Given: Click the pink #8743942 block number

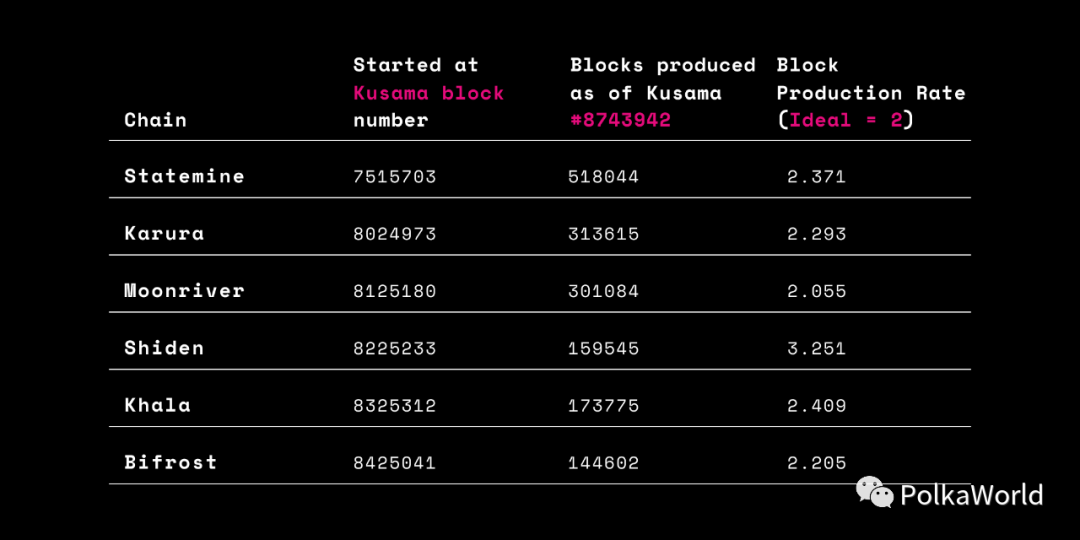Looking at the screenshot, I should pyautogui.click(x=621, y=121).
